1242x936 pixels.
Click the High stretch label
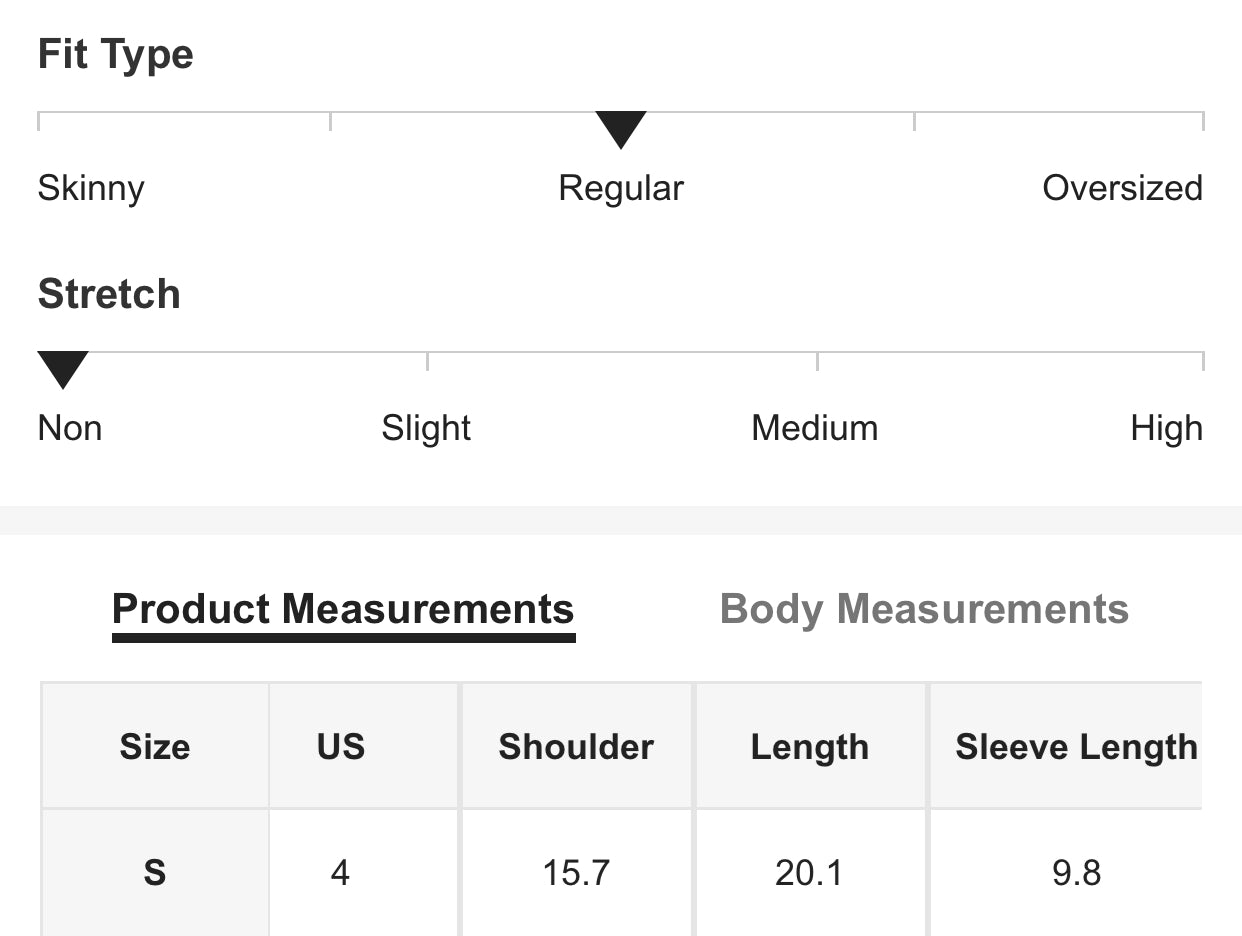click(x=1166, y=428)
